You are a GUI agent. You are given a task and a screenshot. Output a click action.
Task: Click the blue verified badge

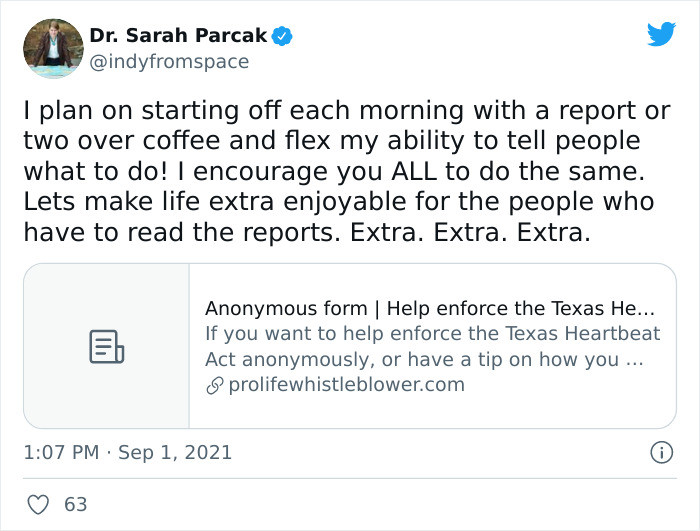tap(282, 36)
